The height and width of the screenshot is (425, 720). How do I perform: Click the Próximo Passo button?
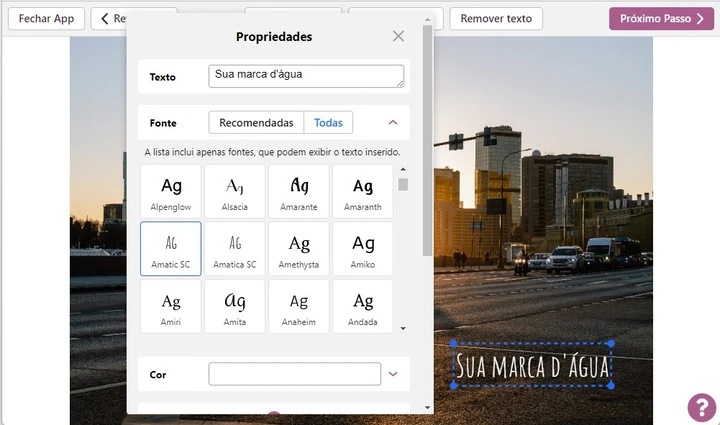(662, 18)
